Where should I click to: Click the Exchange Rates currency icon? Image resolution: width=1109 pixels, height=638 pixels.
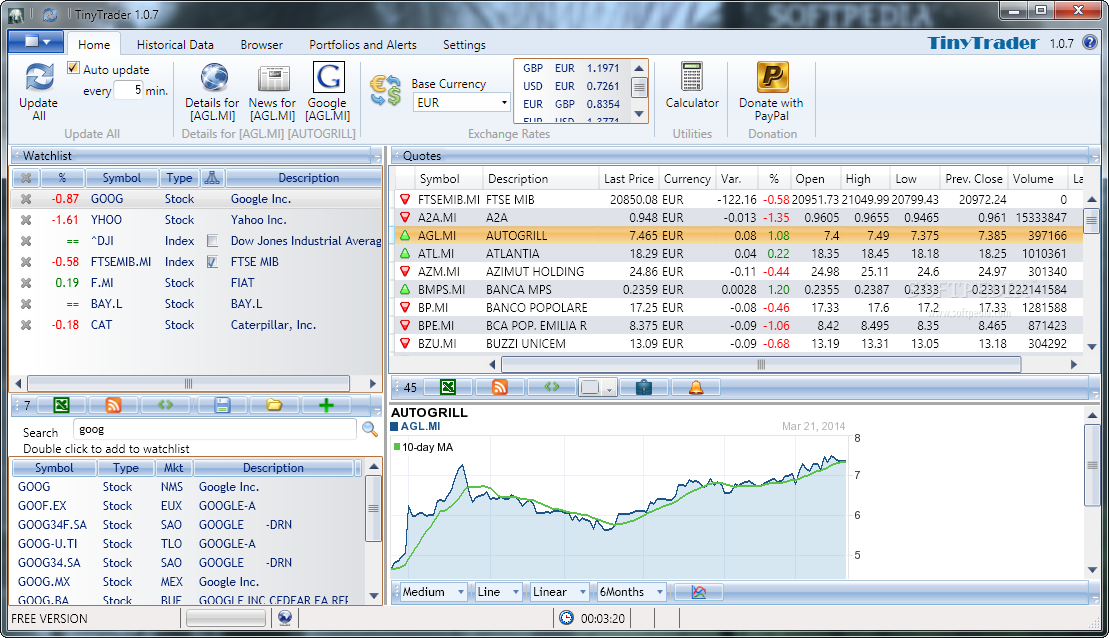(385, 91)
